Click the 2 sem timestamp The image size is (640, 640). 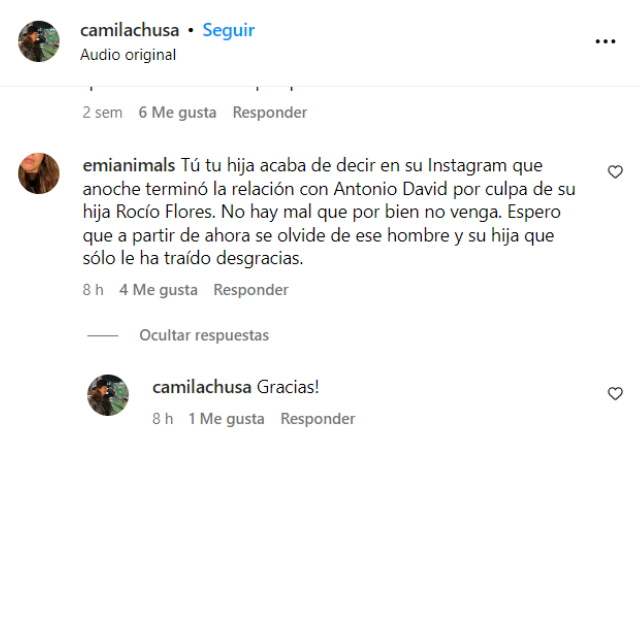102,112
